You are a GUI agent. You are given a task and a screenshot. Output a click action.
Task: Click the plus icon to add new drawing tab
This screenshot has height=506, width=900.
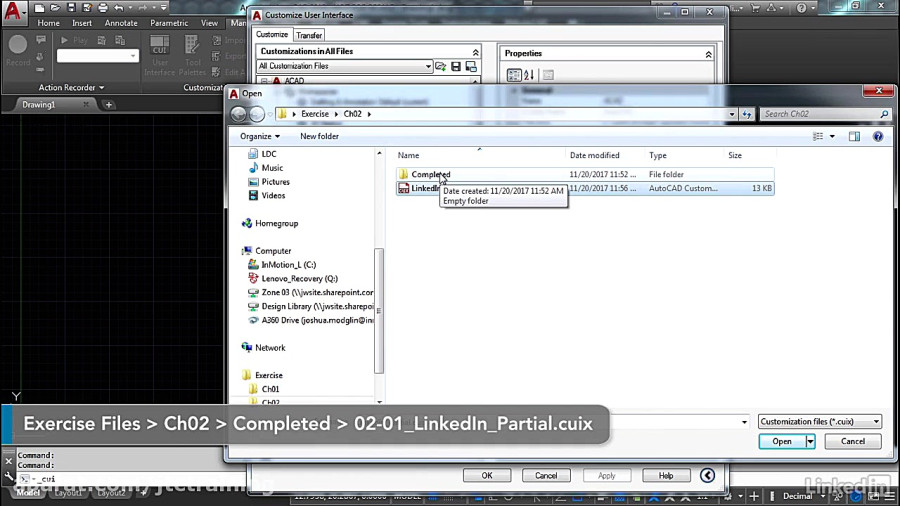[108, 104]
